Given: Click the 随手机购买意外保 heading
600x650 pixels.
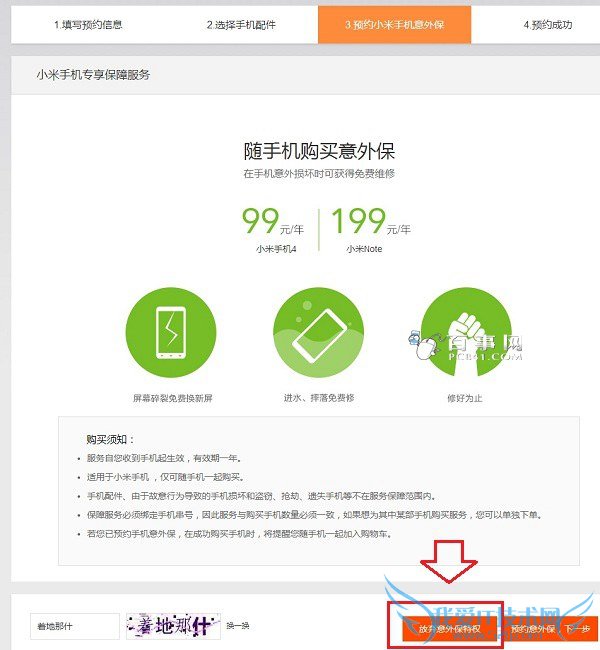Looking at the screenshot, I should click(x=319, y=151).
